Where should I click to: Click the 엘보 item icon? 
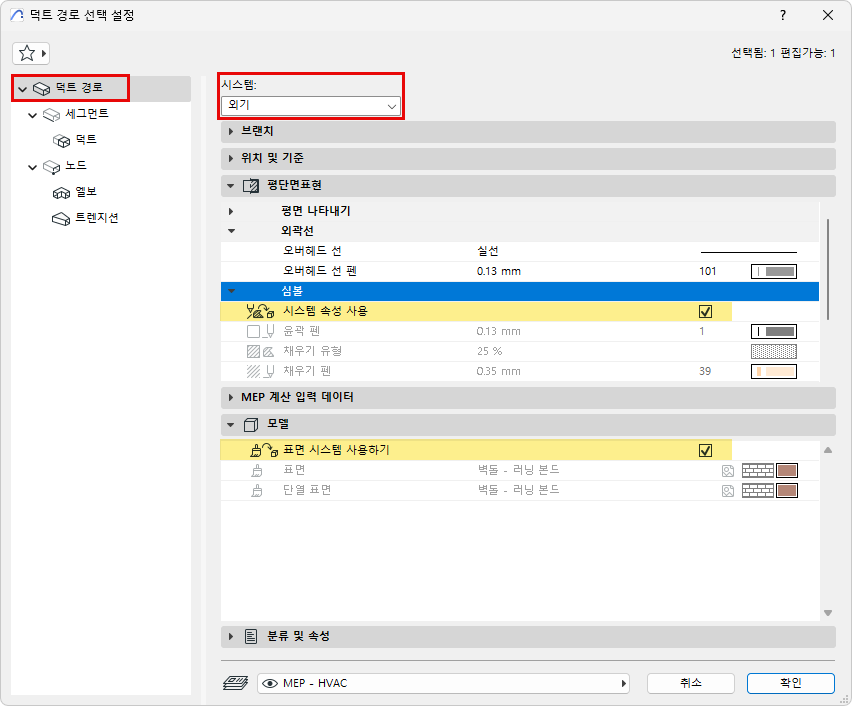[x=61, y=193]
